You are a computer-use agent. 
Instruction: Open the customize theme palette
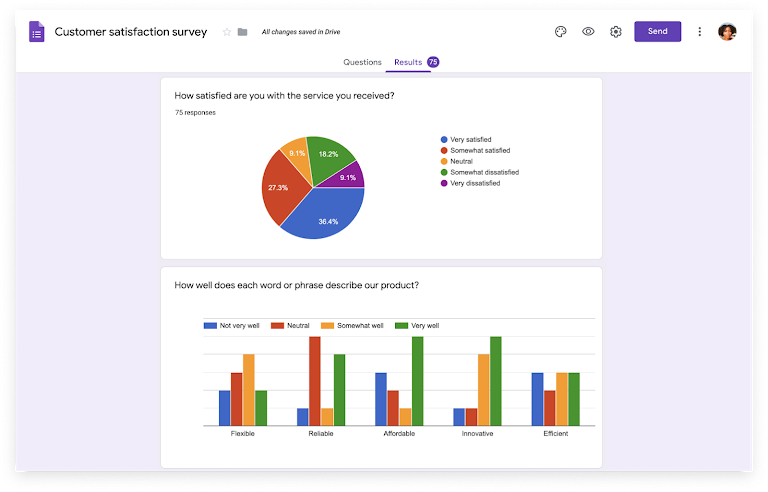coord(560,31)
